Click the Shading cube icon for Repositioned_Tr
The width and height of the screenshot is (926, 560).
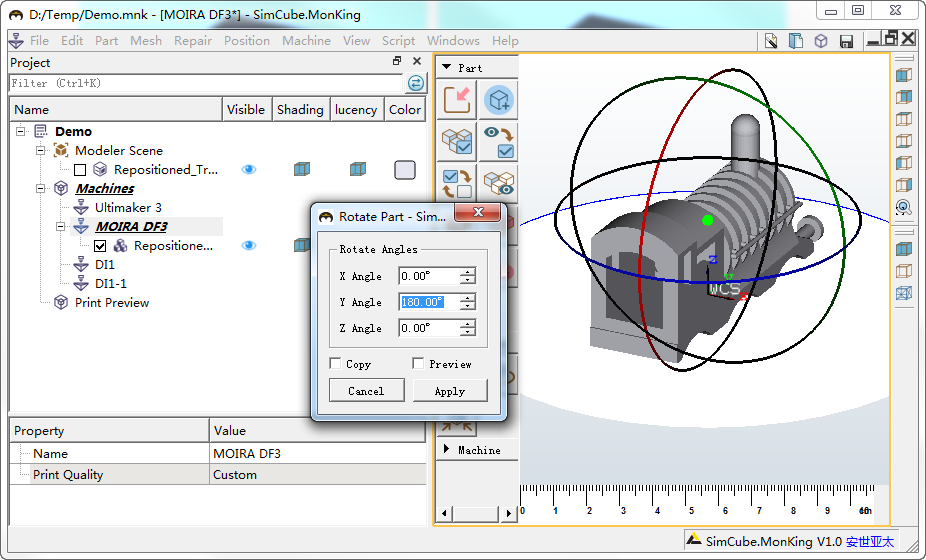point(302,170)
